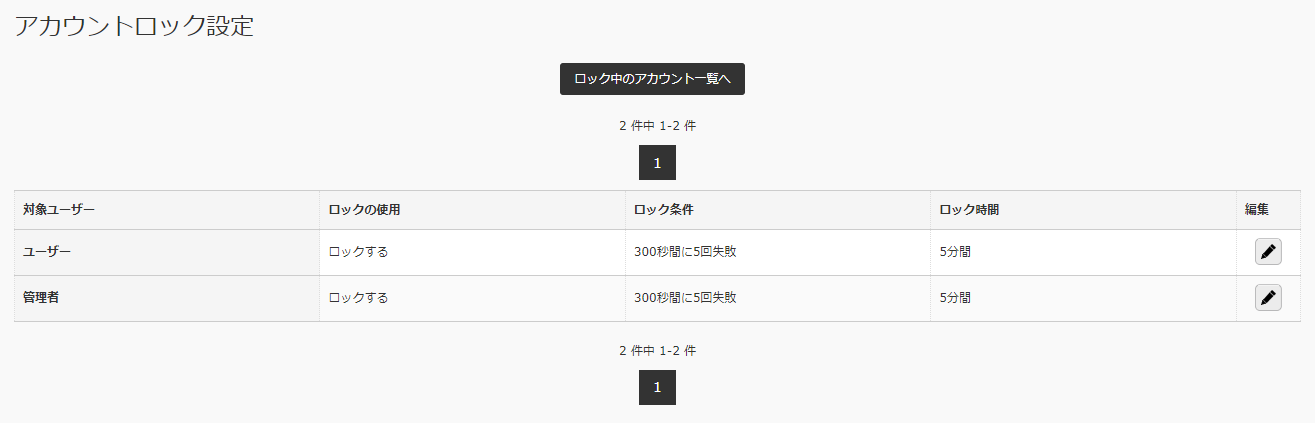Click 5分間 cell in the 管理者 row
Image resolution: width=1315 pixels, height=423 pixels.
(x=956, y=298)
